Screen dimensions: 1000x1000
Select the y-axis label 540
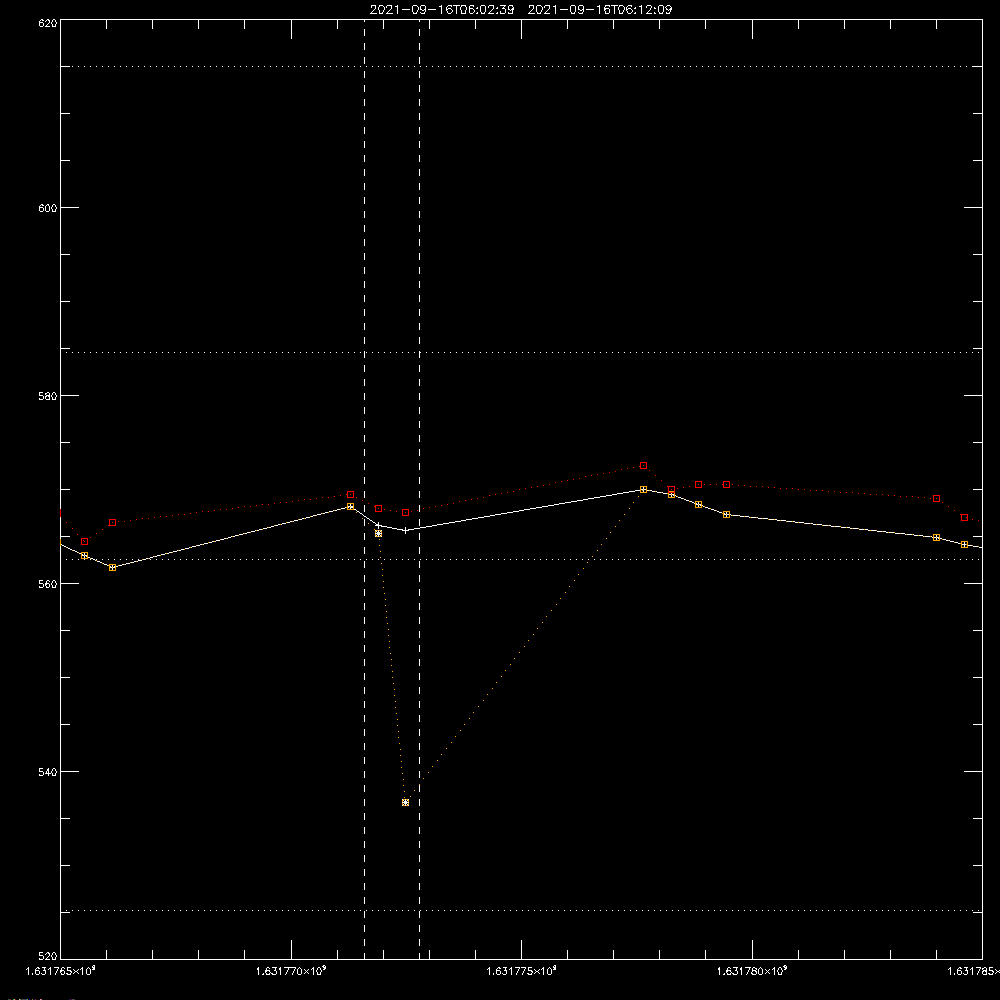click(x=48, y=772)
